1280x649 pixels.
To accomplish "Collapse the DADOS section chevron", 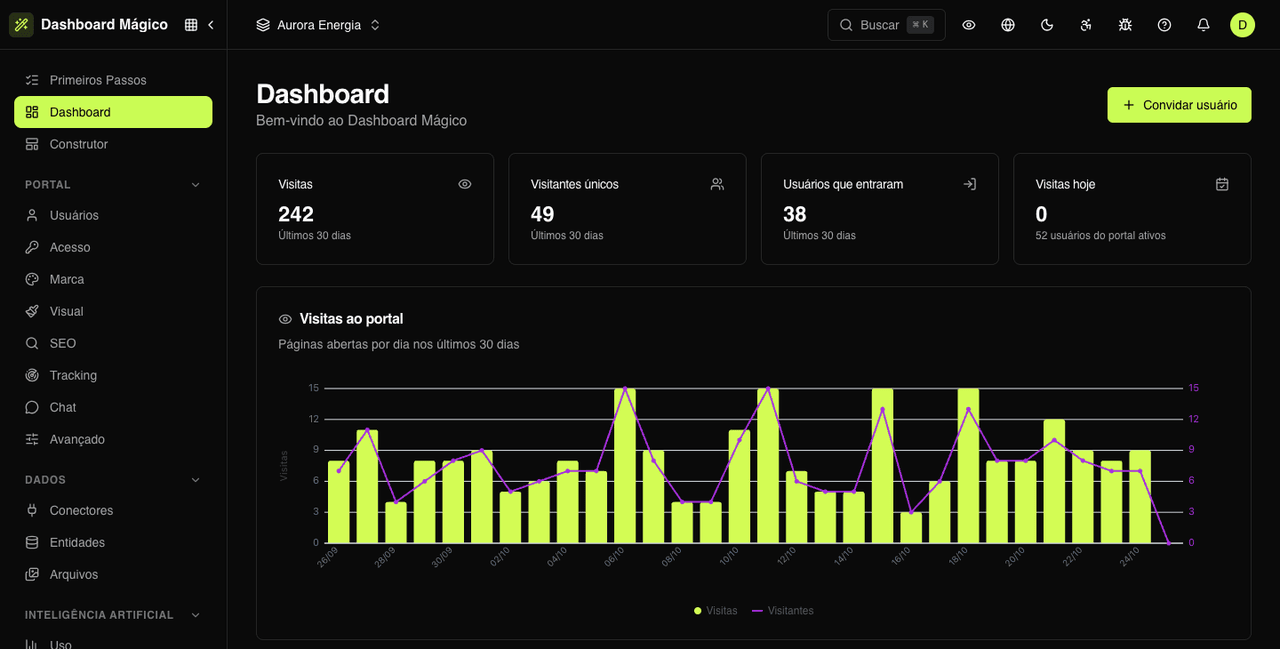I will (x=196, y=480).
